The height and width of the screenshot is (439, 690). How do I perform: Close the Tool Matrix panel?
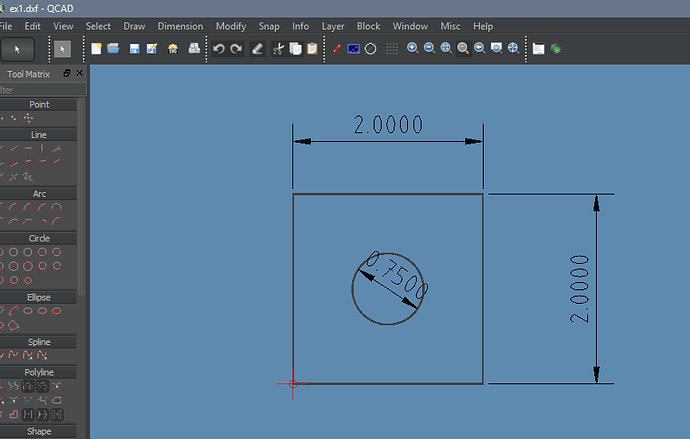[x=80, y=73]
